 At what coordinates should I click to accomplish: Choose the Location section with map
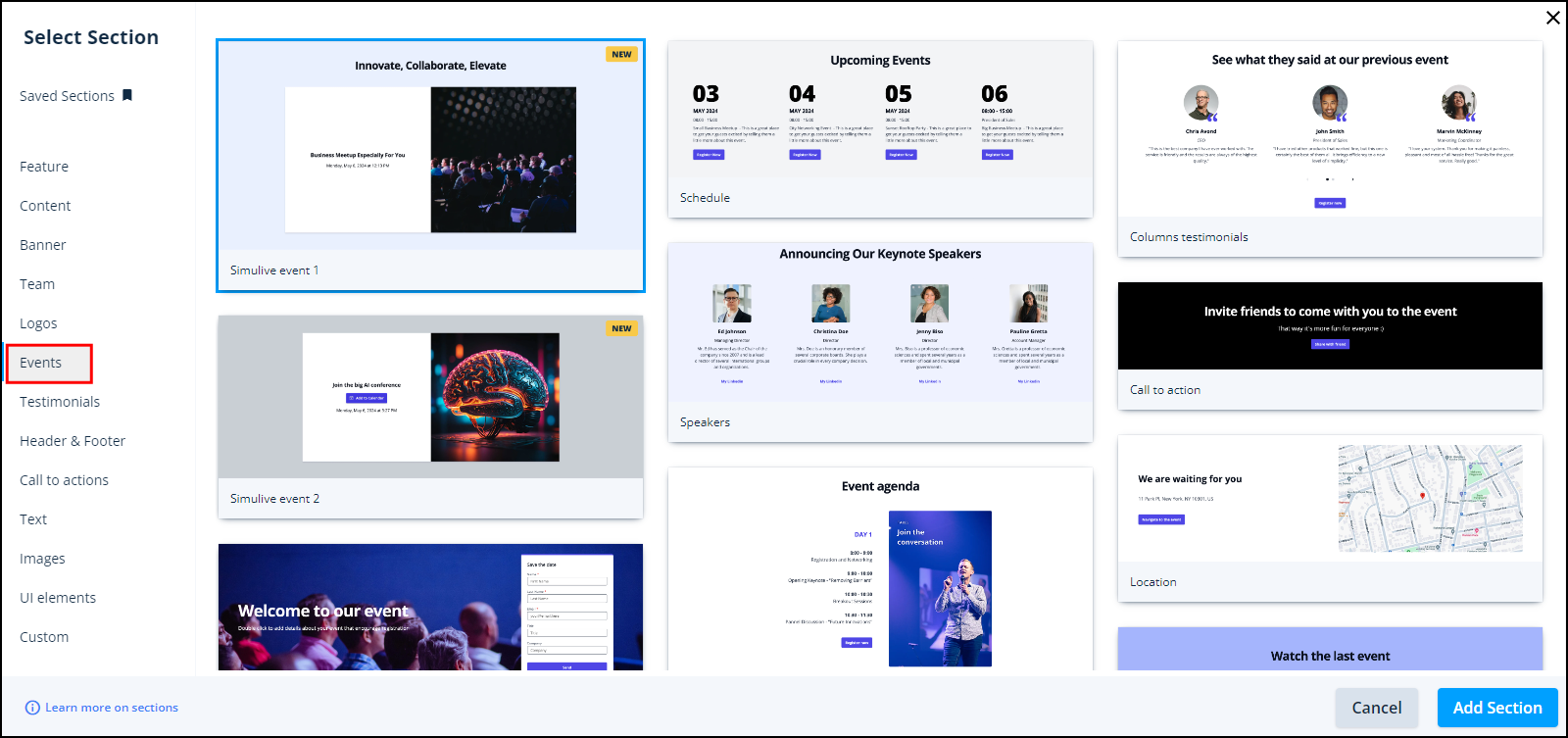coord(1330,510)
